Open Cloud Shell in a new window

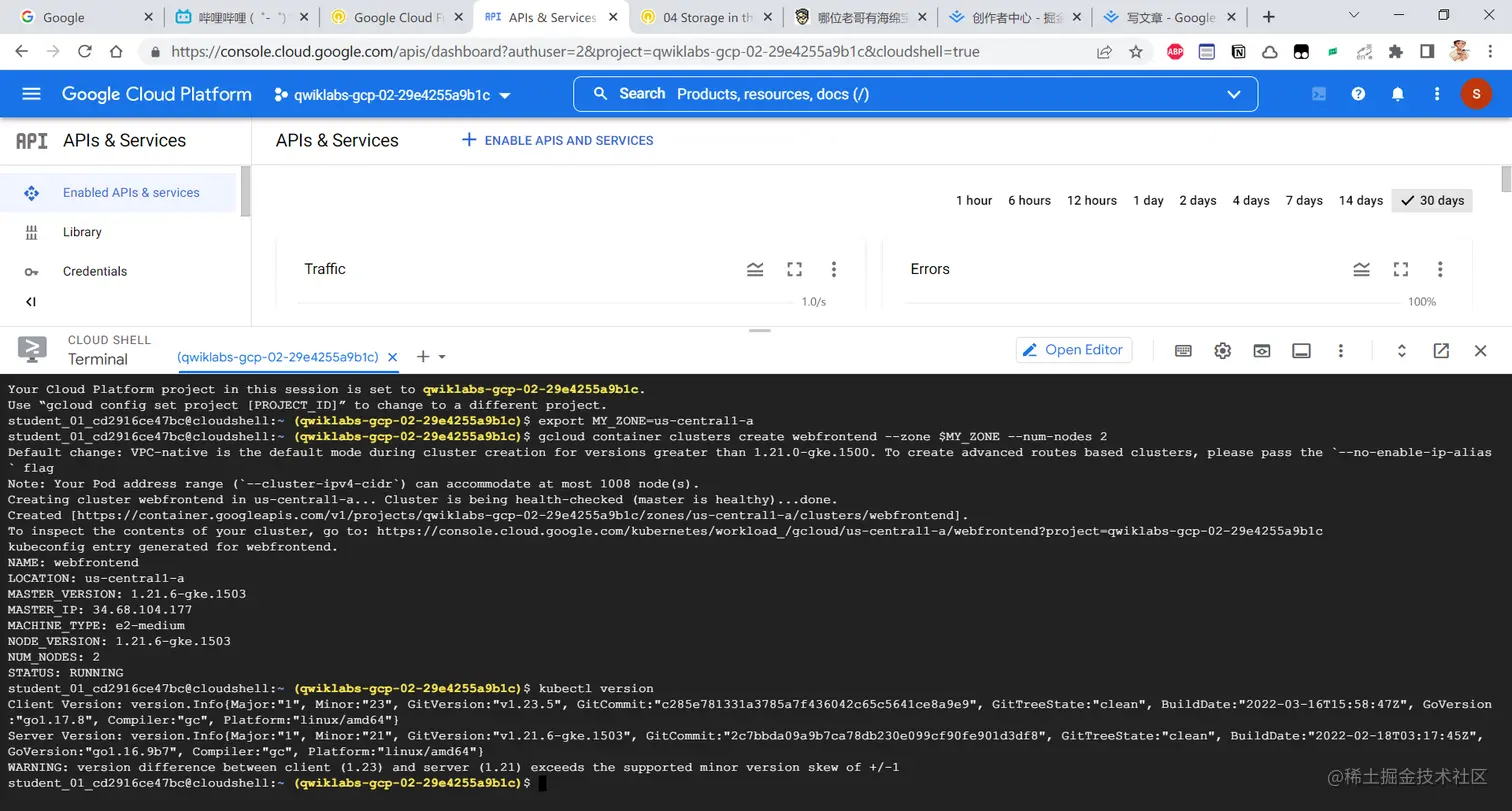[x=1441, y=350]
